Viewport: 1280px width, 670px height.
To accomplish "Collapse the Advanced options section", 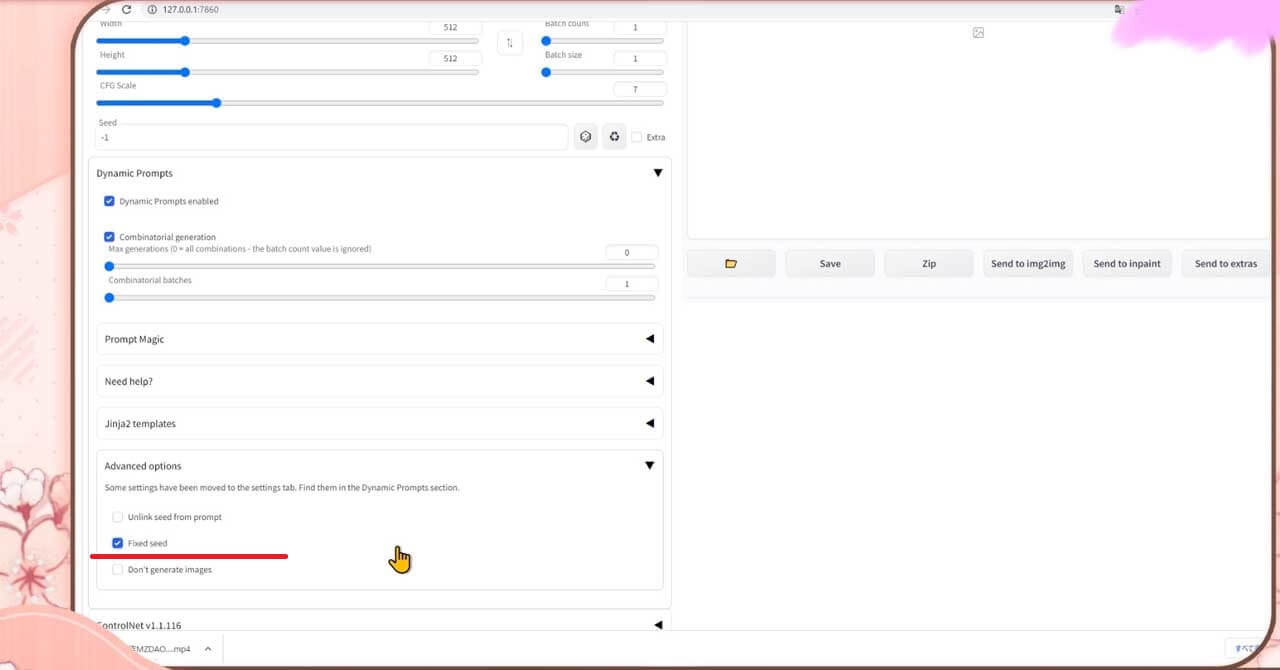I will [x=649, y=466].
